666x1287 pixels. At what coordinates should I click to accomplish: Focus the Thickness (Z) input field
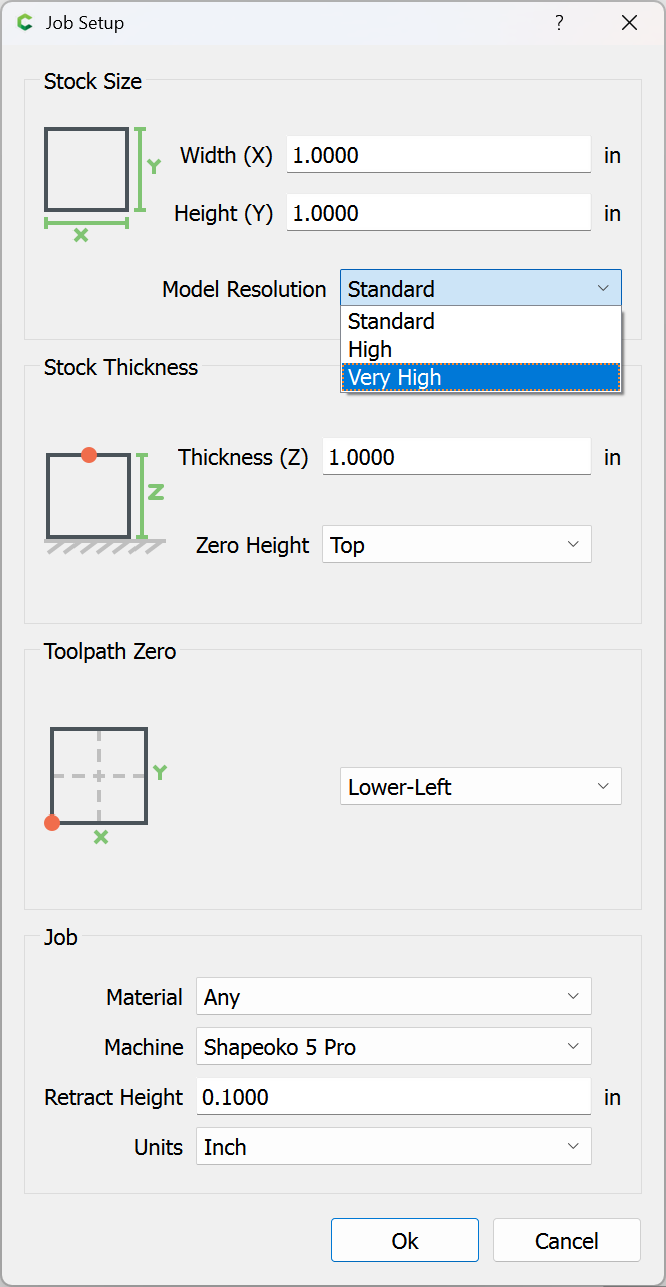coord(456,457)
